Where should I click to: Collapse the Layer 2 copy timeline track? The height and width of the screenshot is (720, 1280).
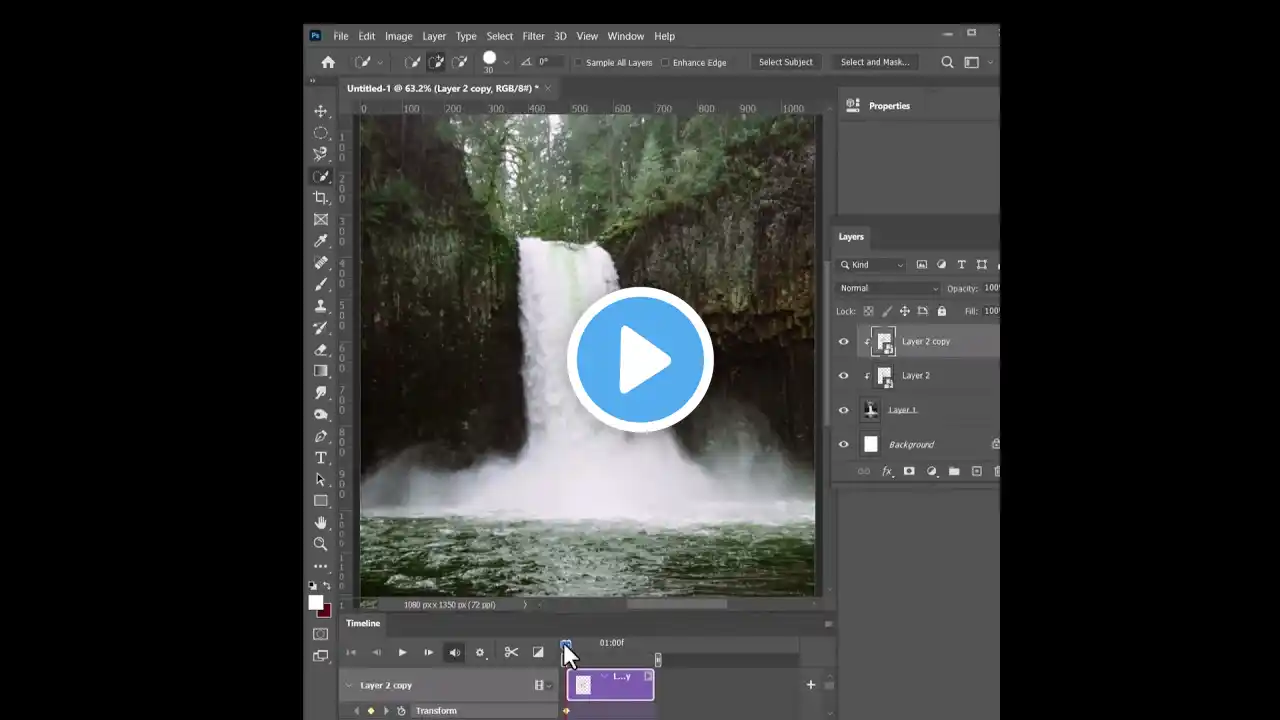click(x=349, y=686)
